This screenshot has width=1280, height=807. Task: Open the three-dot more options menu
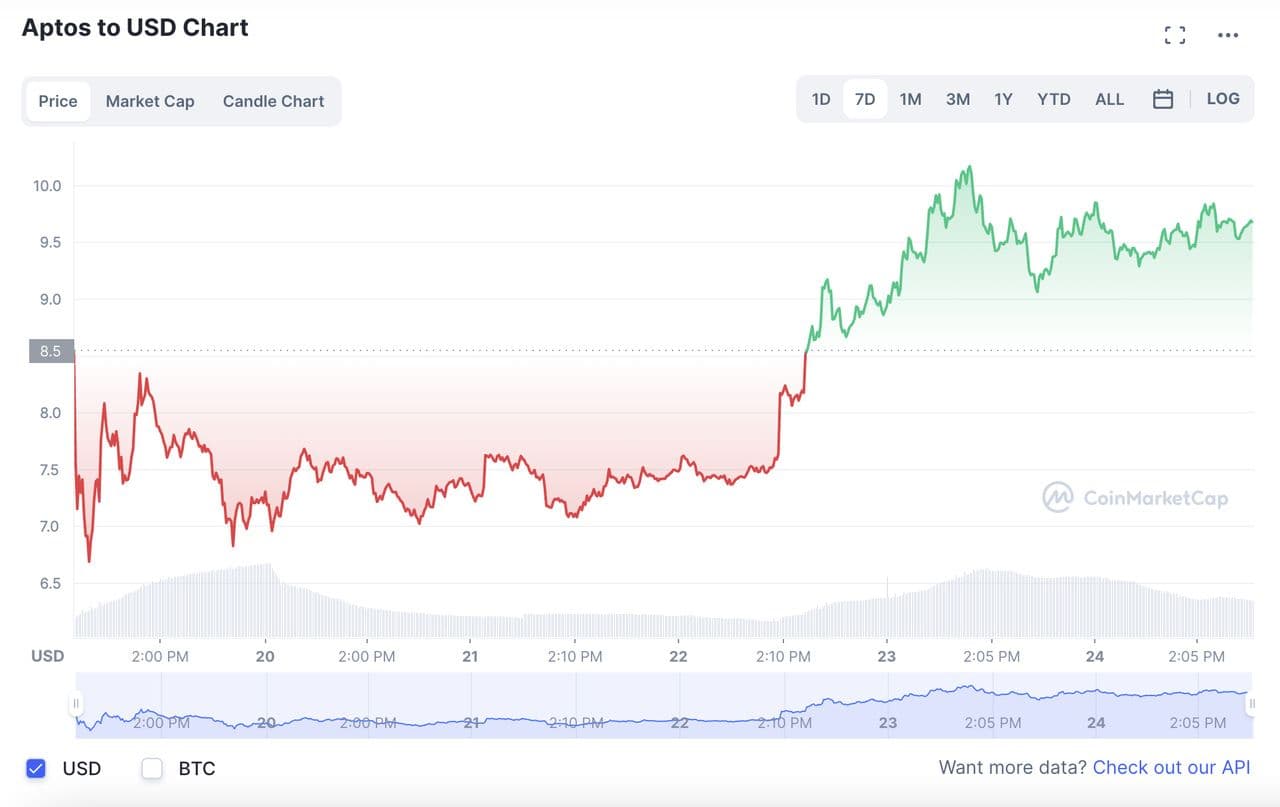tap(1228, 36)
